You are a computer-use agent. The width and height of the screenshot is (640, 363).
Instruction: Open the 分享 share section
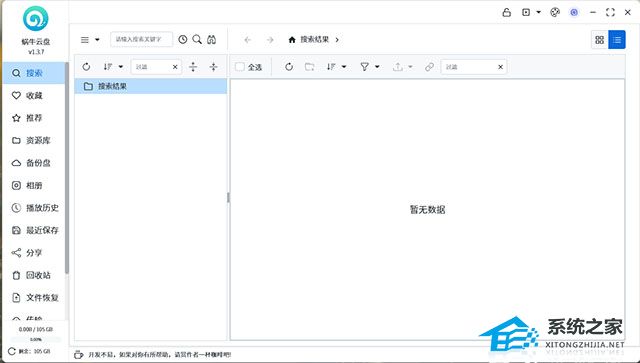pos(33,253)
